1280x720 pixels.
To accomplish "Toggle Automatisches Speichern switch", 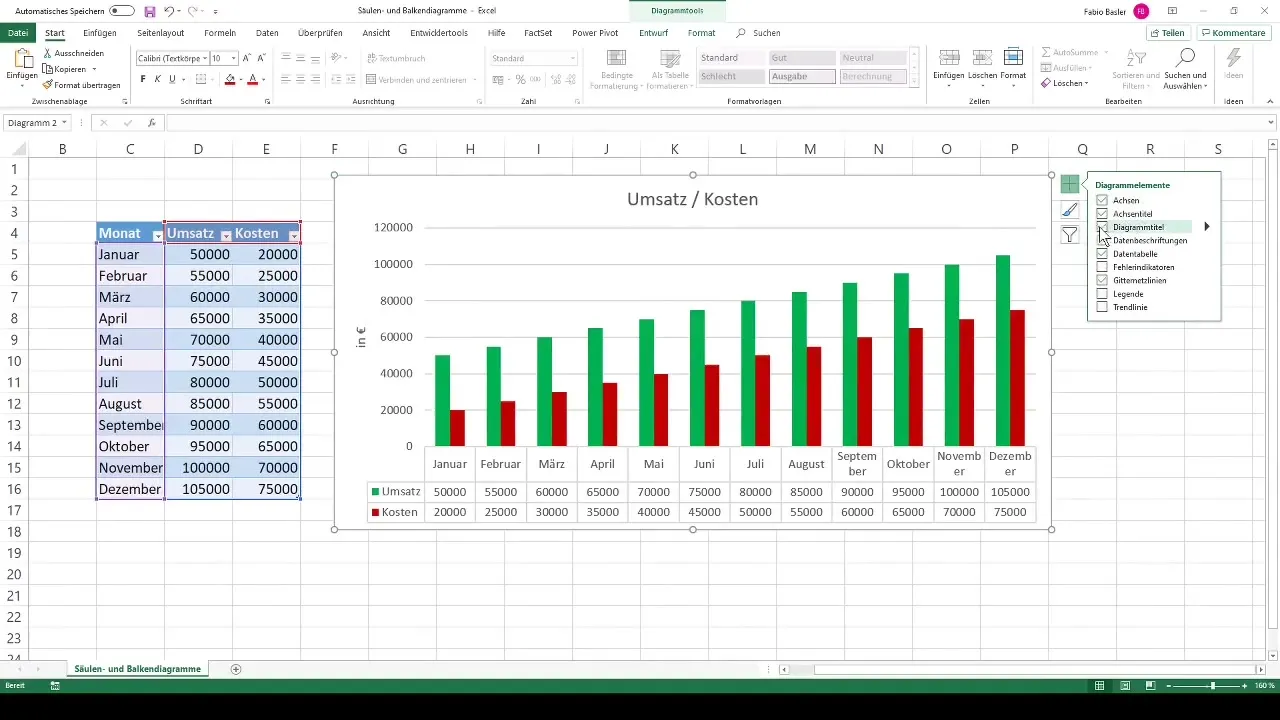I will click(122, 11).
